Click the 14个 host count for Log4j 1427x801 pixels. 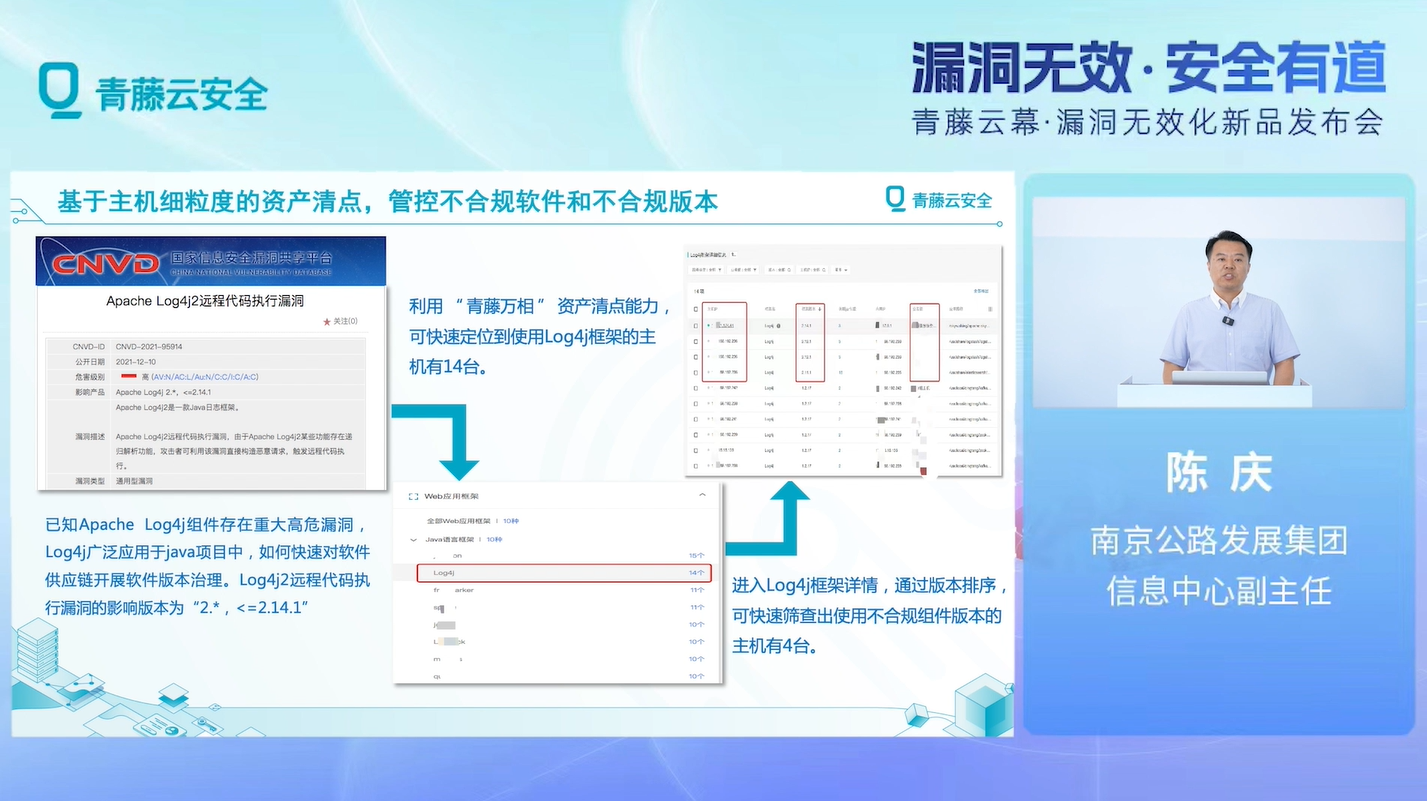(697, 573)
